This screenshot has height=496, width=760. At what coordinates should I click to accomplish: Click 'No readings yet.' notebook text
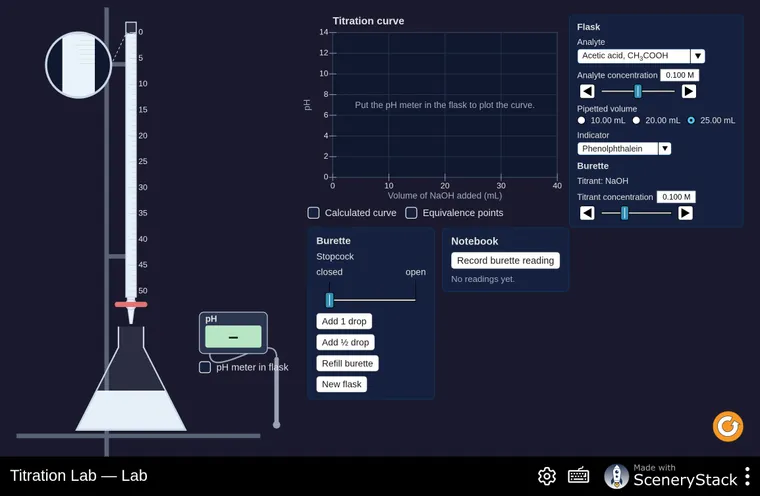pos(483,279)
